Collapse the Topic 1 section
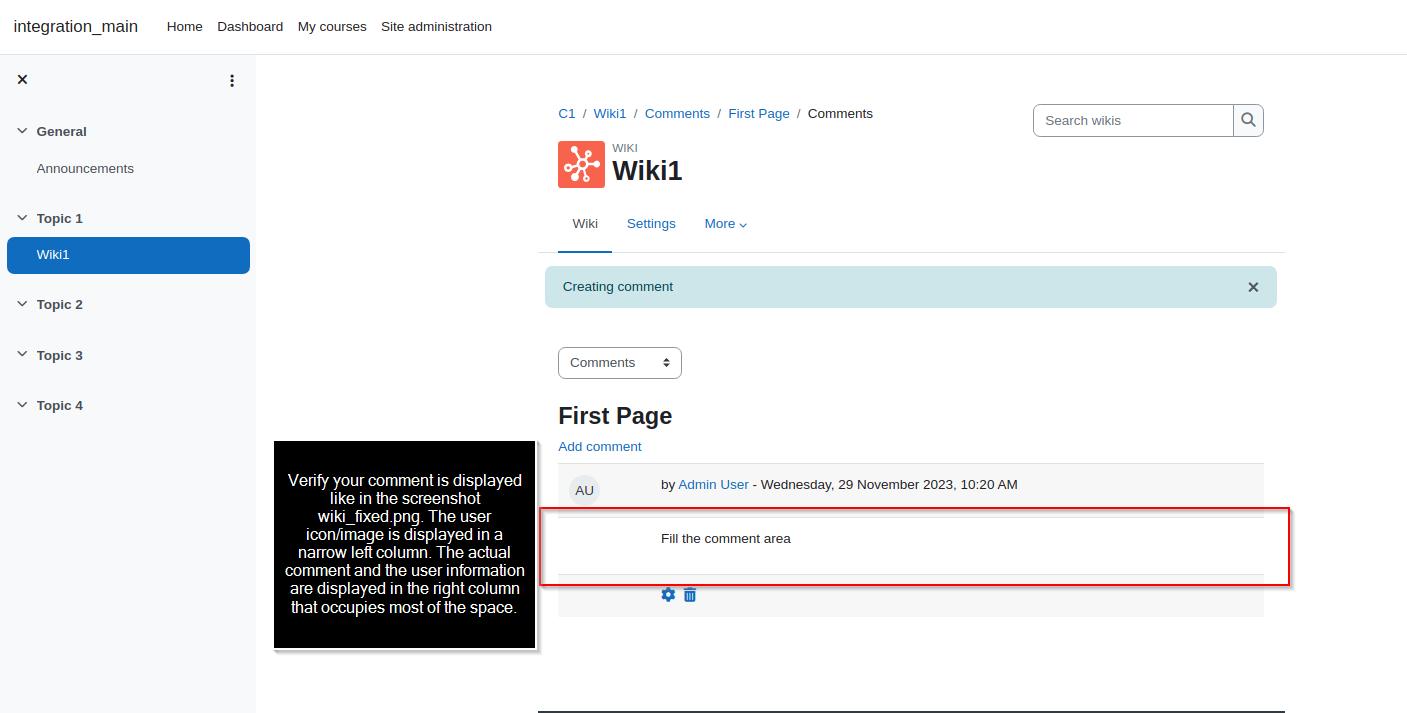The width and height of the screenshot is (1407, 713). coord(22,218)
